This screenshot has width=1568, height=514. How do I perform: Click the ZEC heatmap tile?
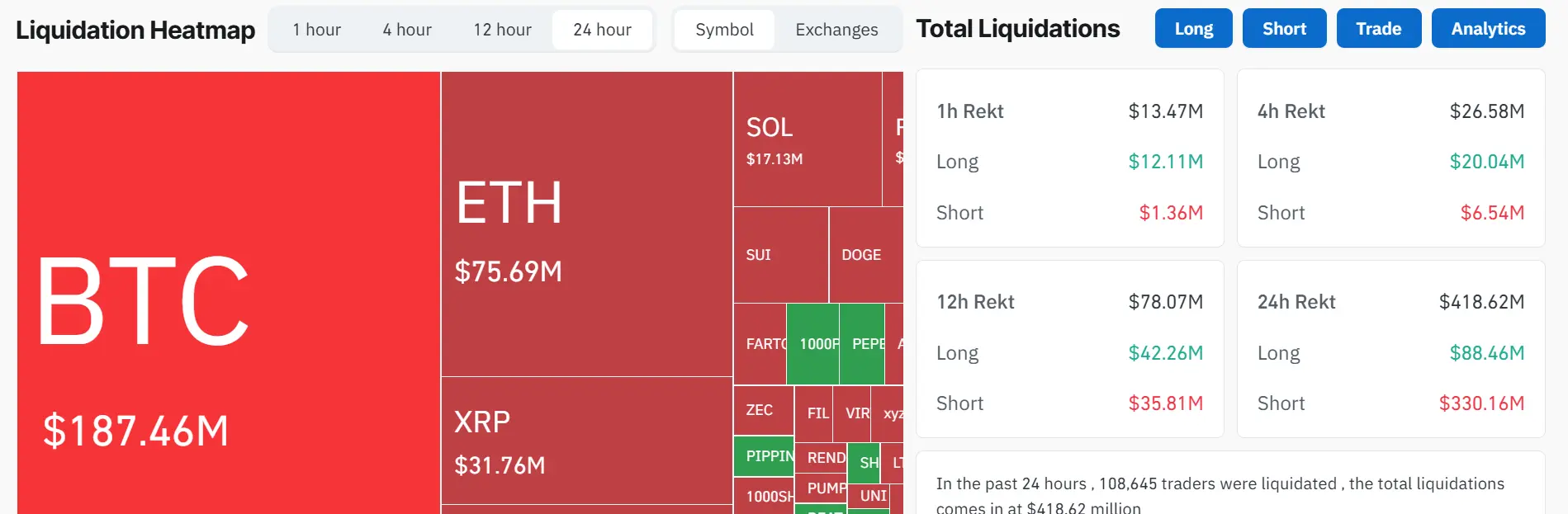(x=760, y=410)
